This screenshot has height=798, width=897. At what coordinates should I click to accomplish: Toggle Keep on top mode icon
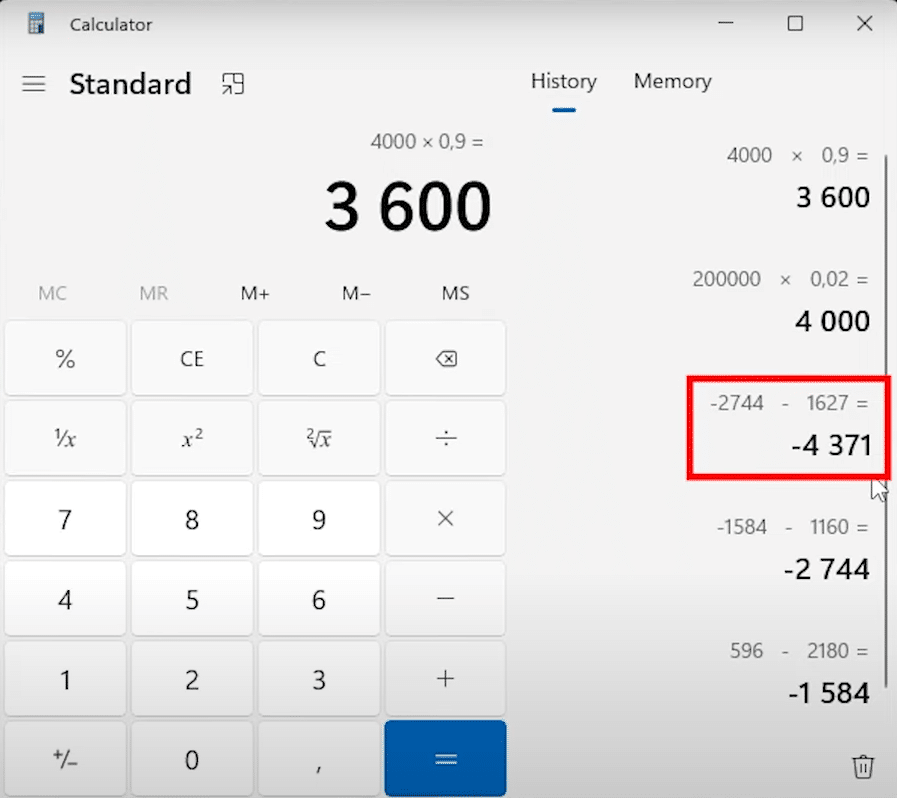[233, 84]
